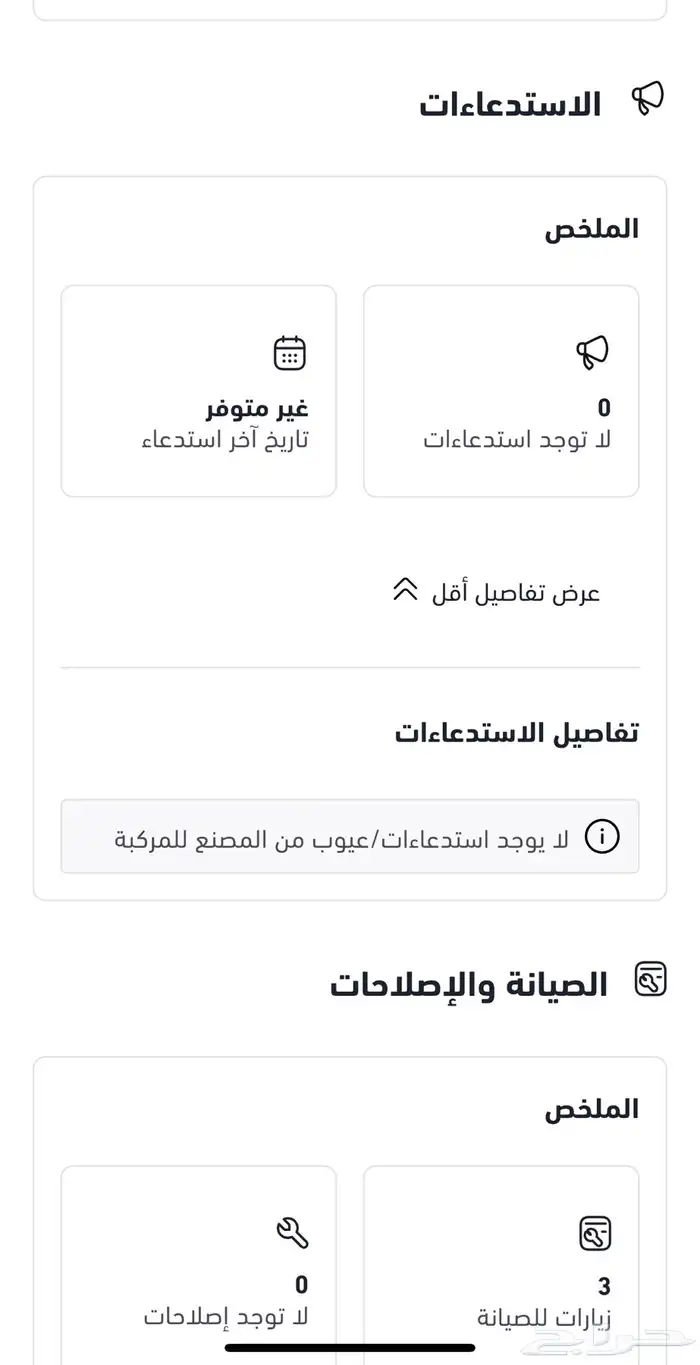The image size is (700, 1365).
Task: Select the تاريخ آخر استدعاء card
Action: point(199,391)
